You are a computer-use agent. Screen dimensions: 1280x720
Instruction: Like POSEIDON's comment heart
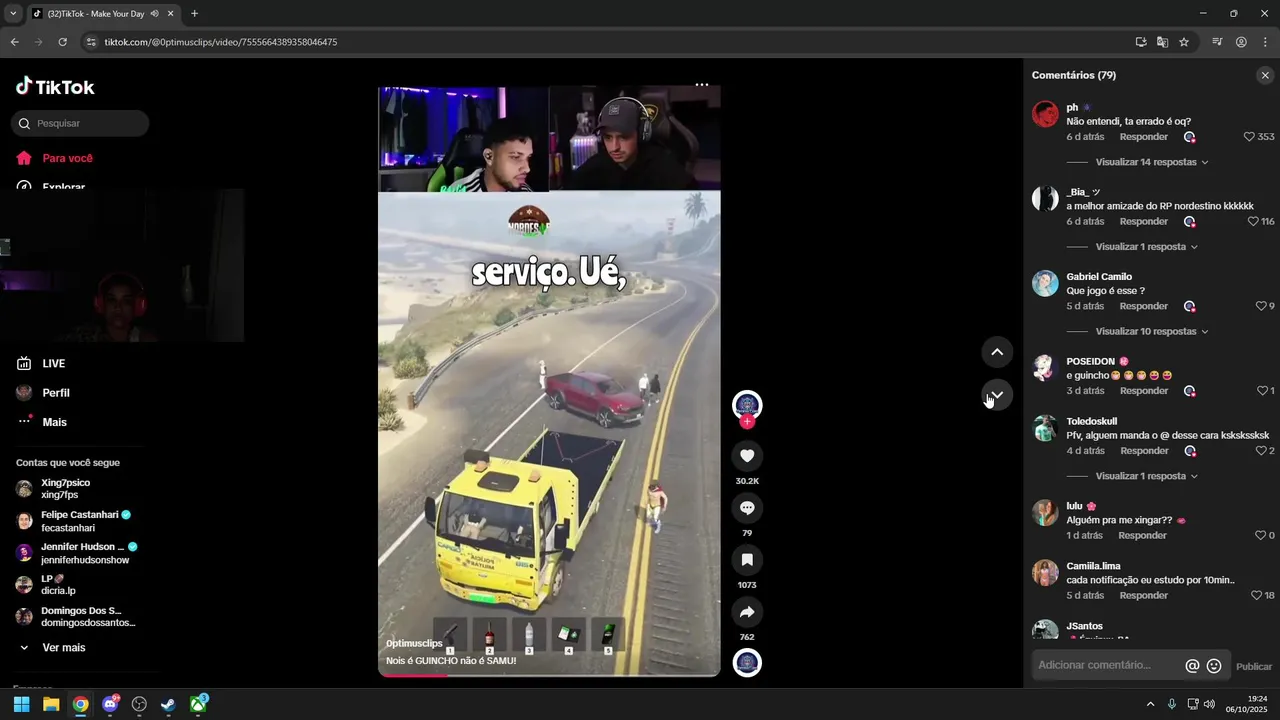pyautogui.click(x=1262, y=391)
